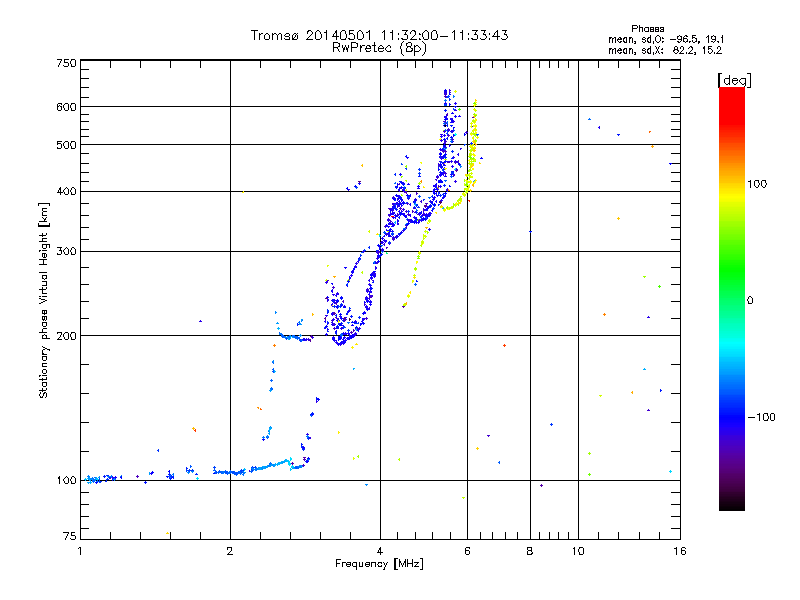This screenshot has height=600, width=800.
Task: Click the black bottom of the phase colorbar
Action: [x=732, y=503]
